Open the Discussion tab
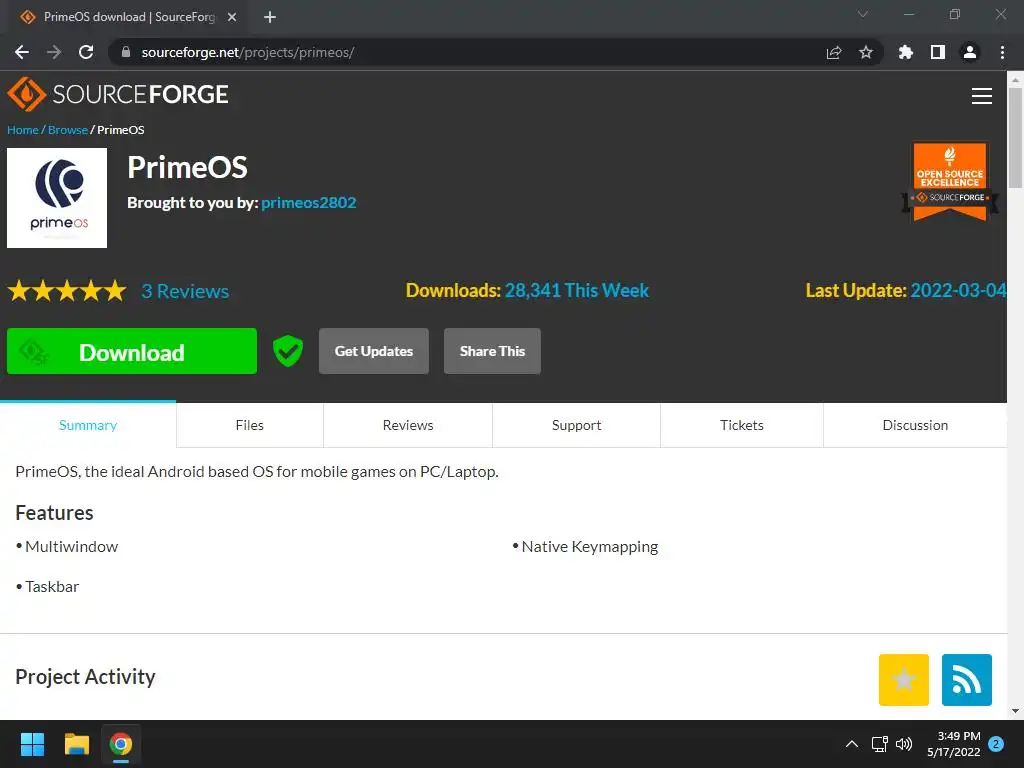The image size is (1024, 768). tap(915, 425)
